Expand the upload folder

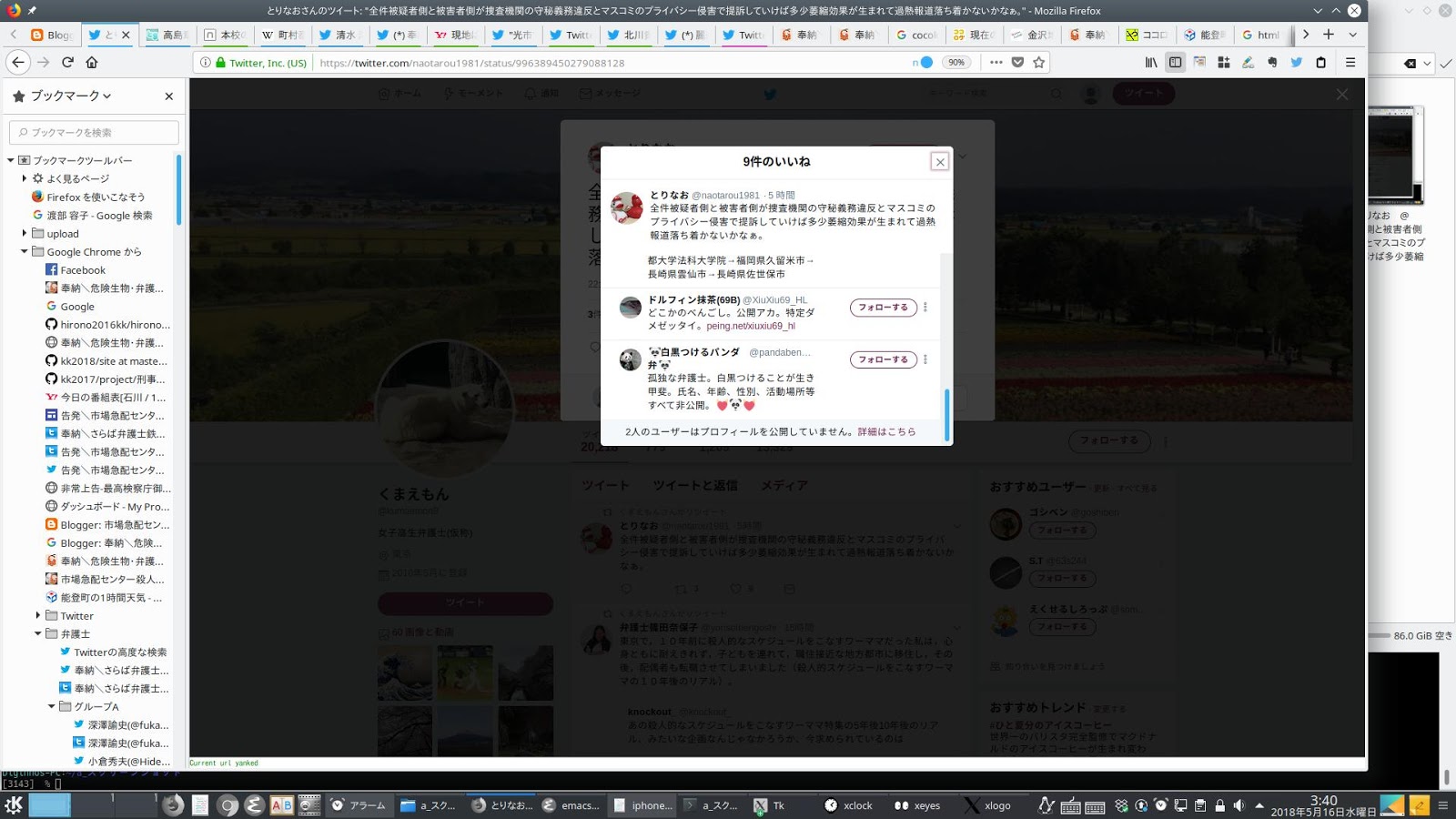click(25, 233)
